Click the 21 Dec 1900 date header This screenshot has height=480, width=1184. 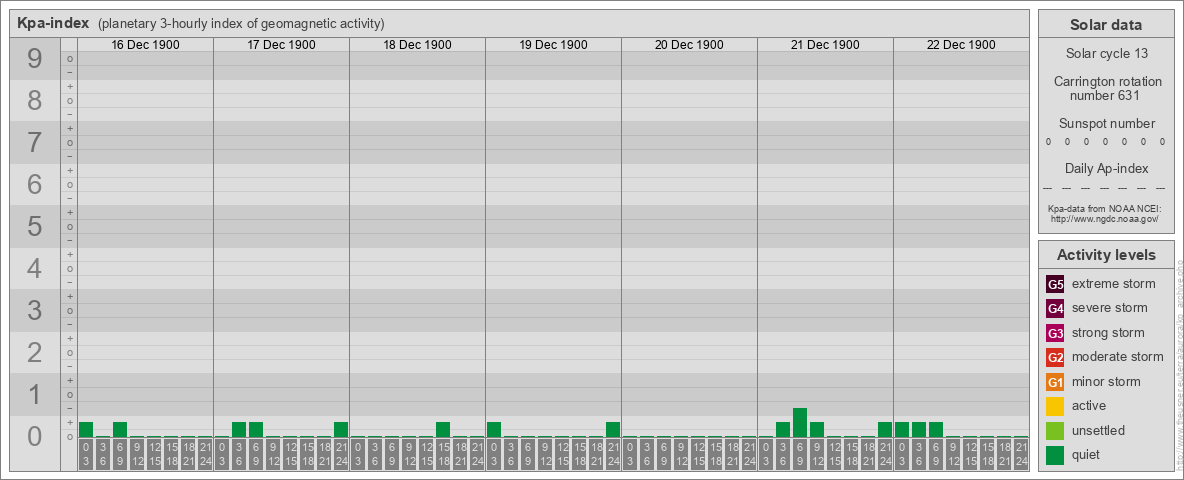click(825, 45)
